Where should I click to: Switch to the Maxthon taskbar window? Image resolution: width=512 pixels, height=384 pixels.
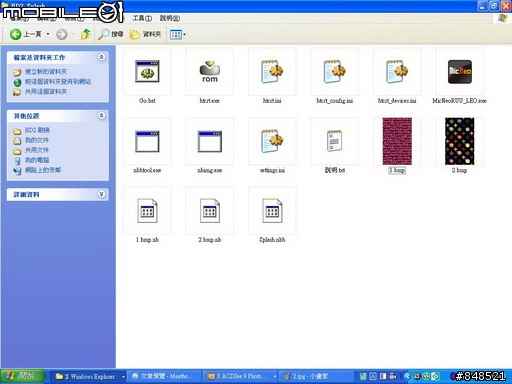coord(164,376)
